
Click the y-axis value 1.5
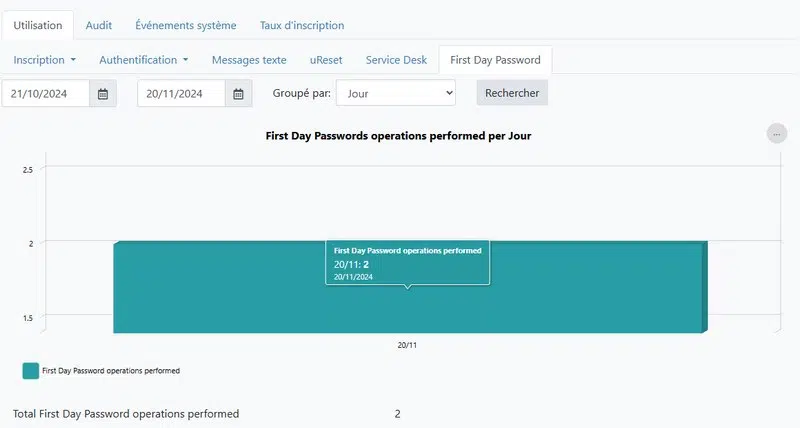point(28,318)
